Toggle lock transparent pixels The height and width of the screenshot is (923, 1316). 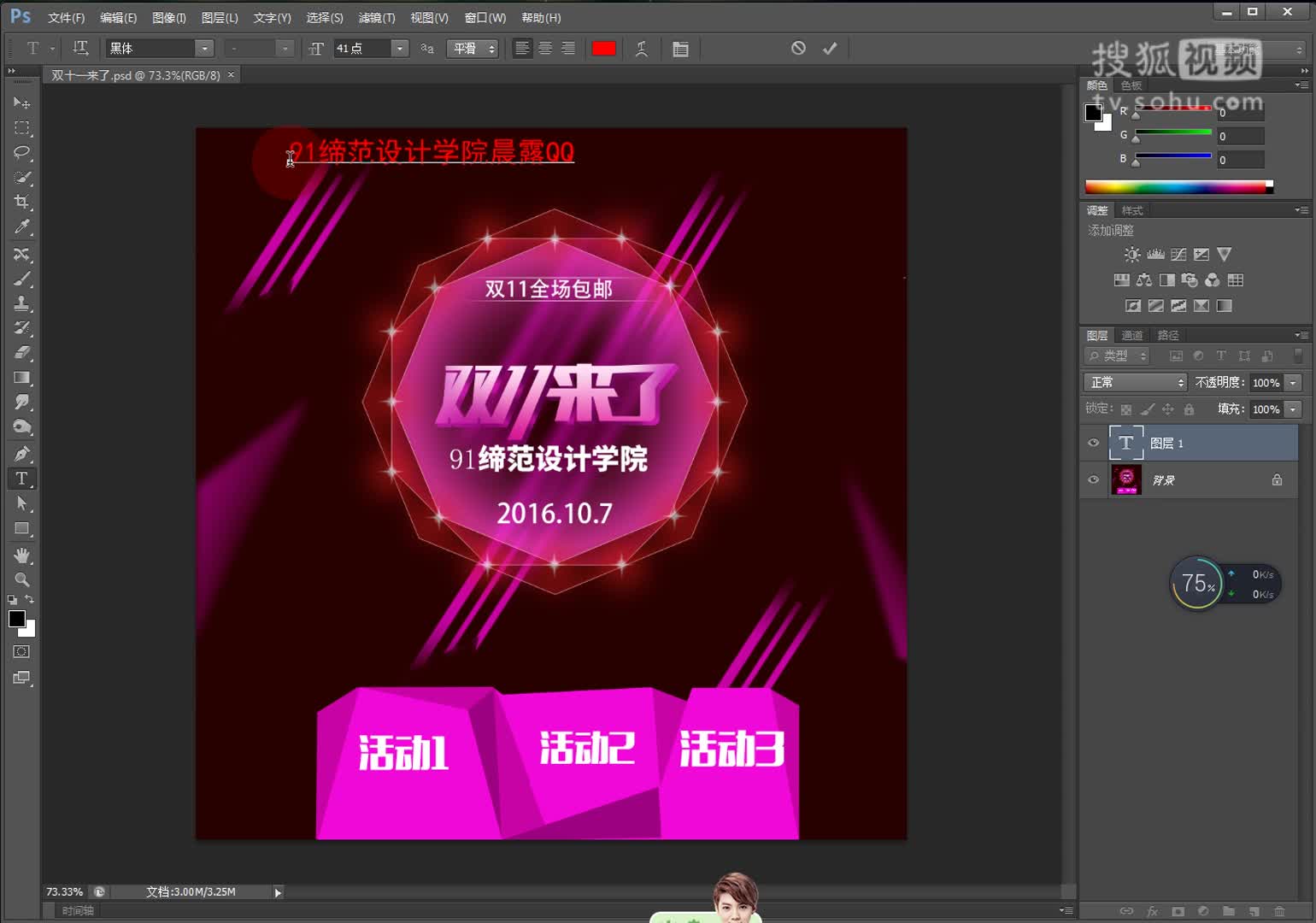click(x=1126, y=409)
